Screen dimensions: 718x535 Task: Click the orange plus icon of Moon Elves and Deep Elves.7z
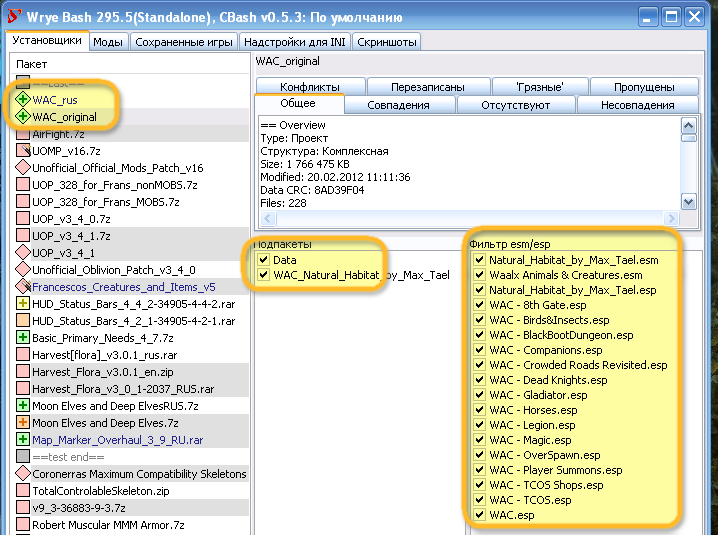(22, 422)
